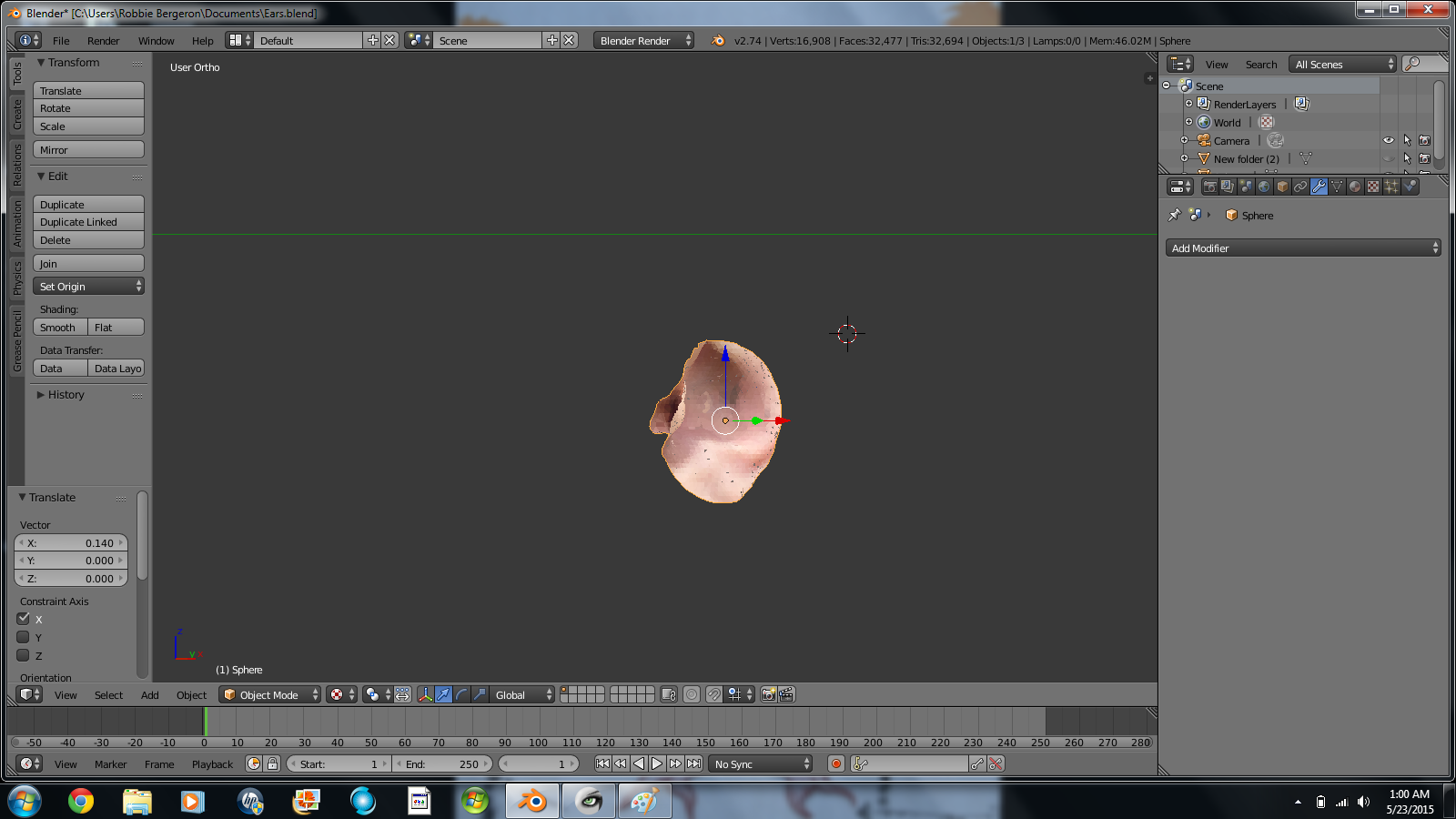1456x819 pixels.
Task: Open the Set Origin dropdown
Action: click(88, 286)
